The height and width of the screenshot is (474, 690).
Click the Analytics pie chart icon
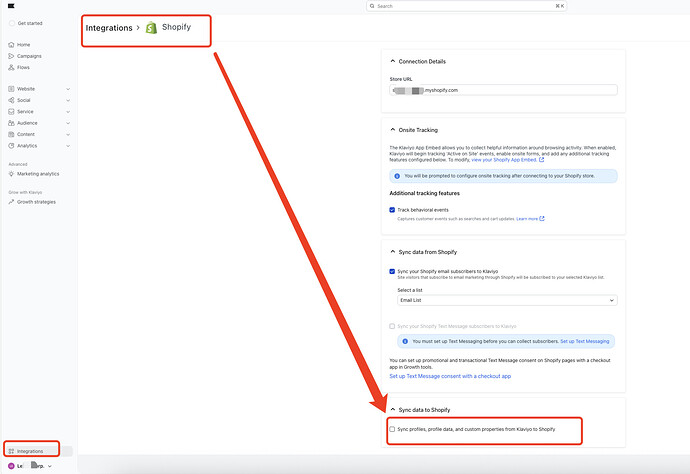click(x=11, y=146)
